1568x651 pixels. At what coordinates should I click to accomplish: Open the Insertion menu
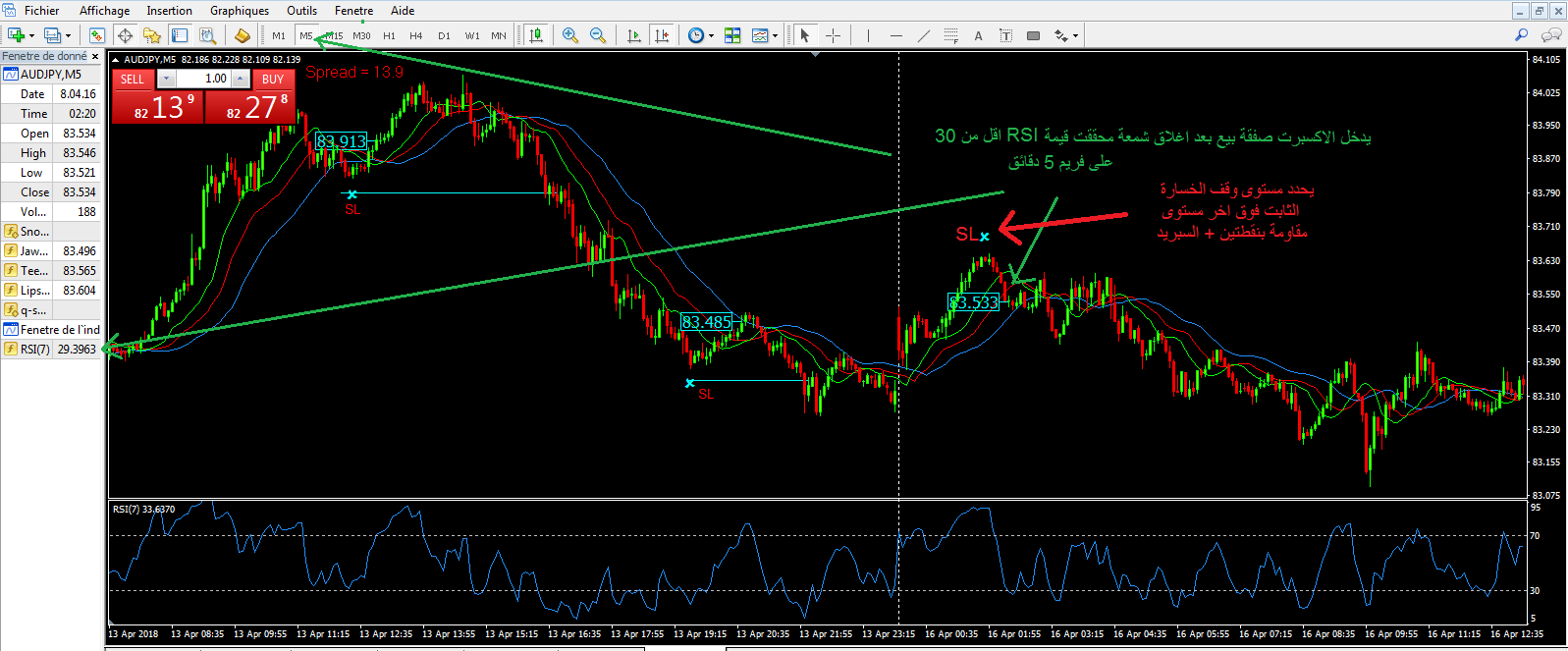(169, 11)
